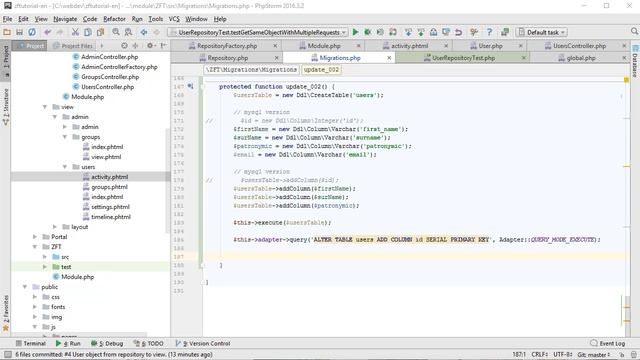The width and height of the screenshot is (640, 360).
Task: Collapse the view folder in project tree
Action: pos(45,107)
